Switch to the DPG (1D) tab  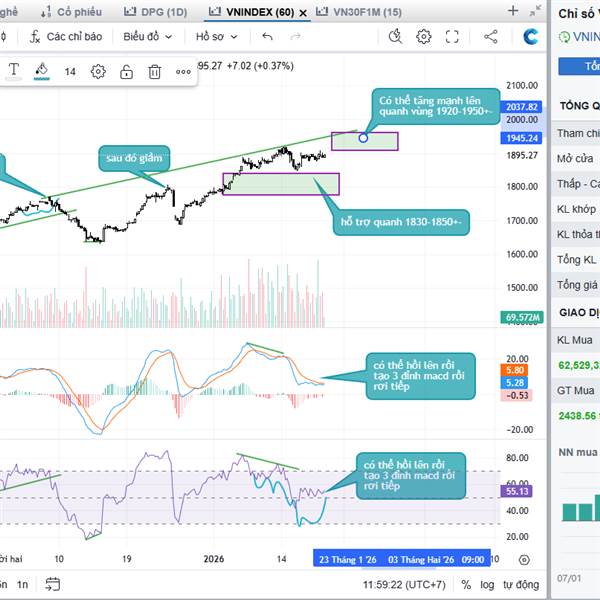point(156,12)
